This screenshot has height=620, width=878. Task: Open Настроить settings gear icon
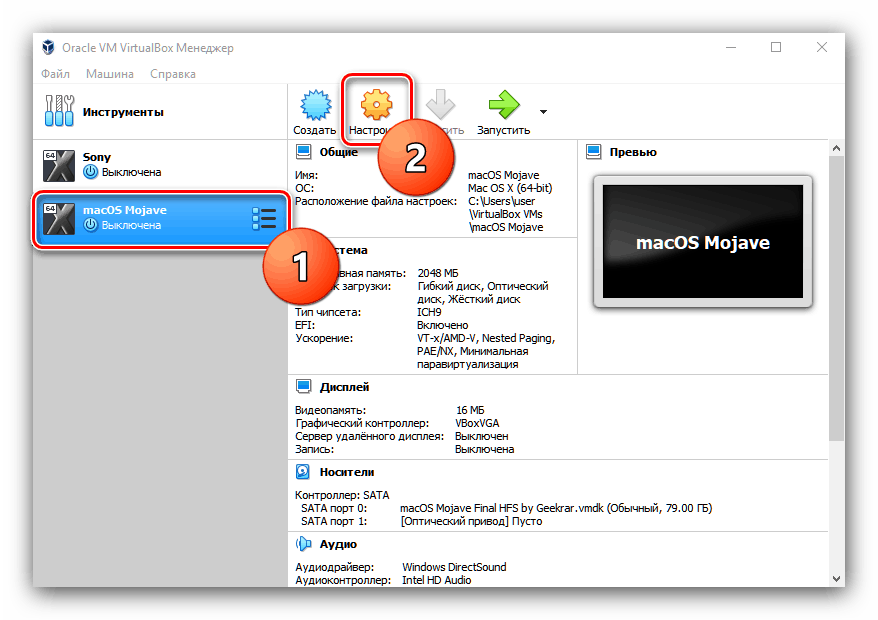[x=376, y=104]
